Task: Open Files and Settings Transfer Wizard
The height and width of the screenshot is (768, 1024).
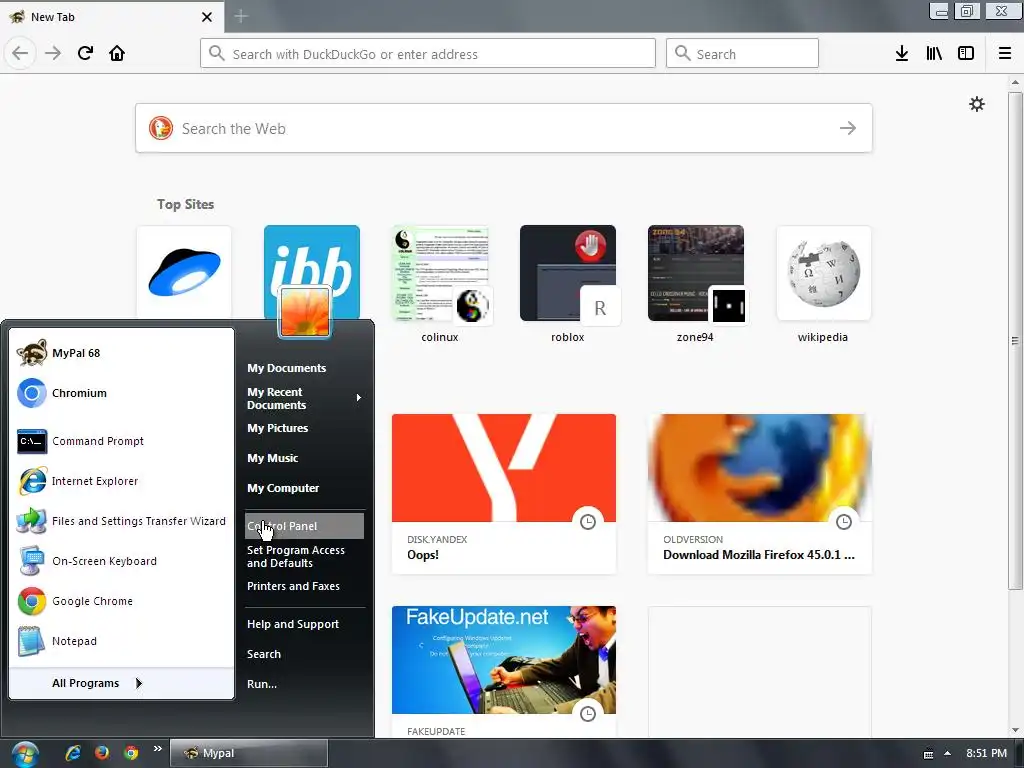Action: pyautogui.click(x=121, y=520)
